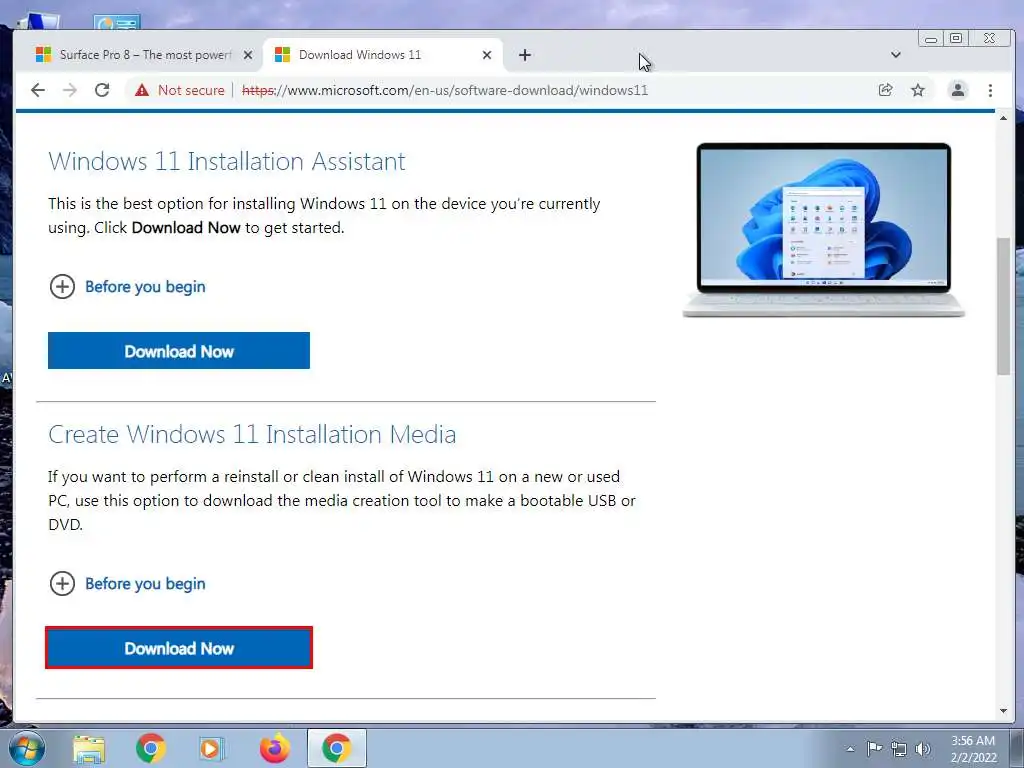Click the Create Windows 11 Installation Media heading
The width and height of the screenshot is (1024, 768).
pyautogui.click(x=252, y=434)
